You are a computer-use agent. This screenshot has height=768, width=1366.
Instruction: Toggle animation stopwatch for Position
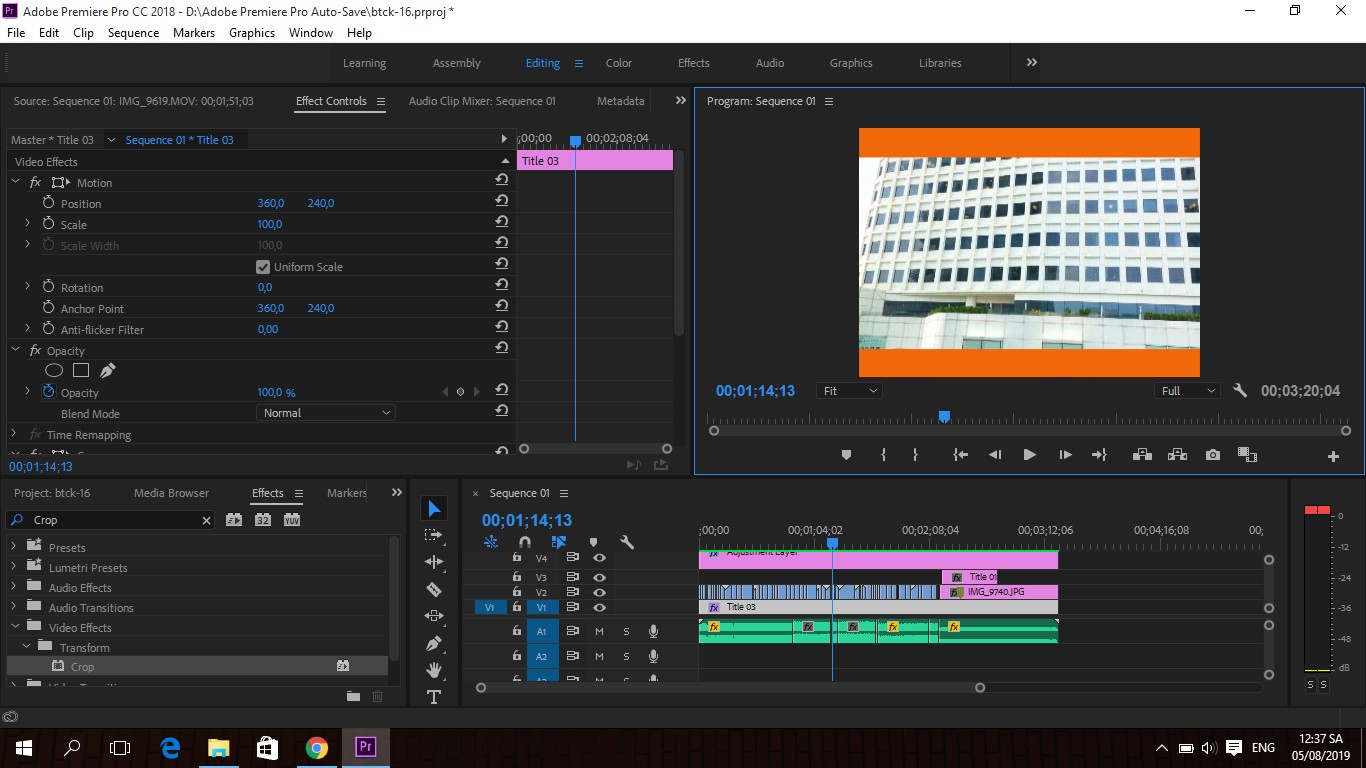click(48, 203)
